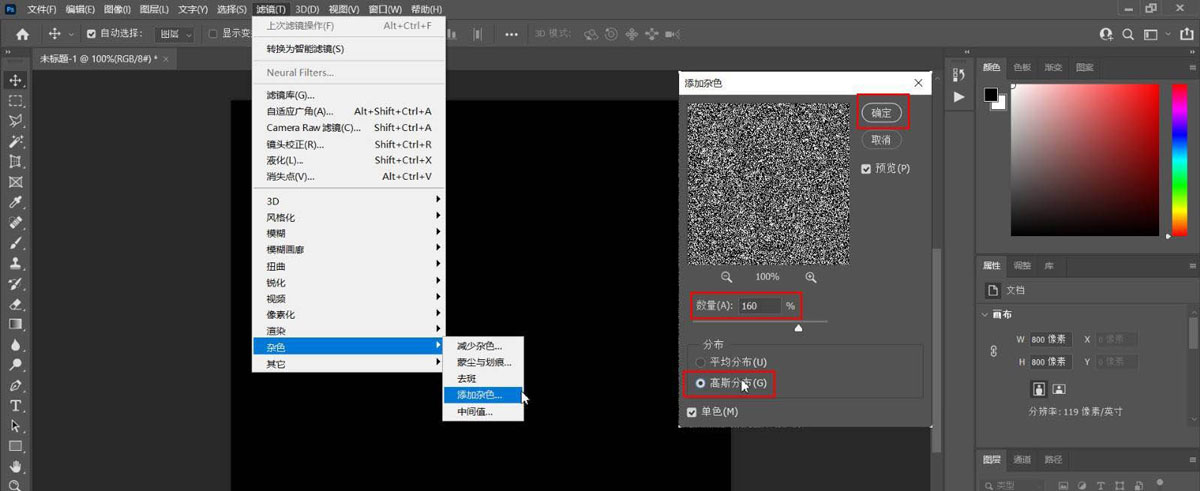Select the Polygonal Lasso tool
The width and height of the screenshot is (1200, 491).
pos(16,121)
